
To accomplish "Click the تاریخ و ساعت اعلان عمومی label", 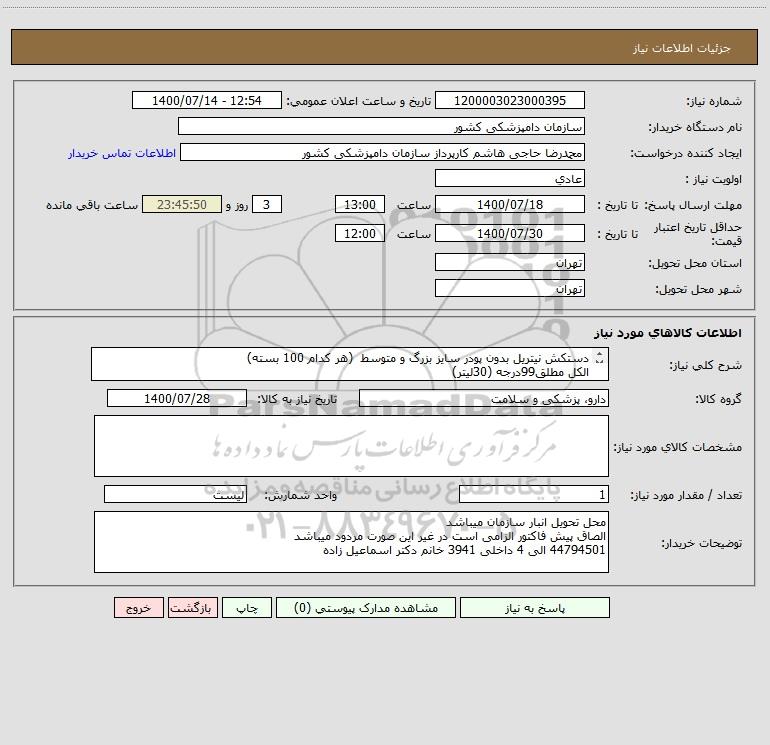I will [x=358, y=102].
